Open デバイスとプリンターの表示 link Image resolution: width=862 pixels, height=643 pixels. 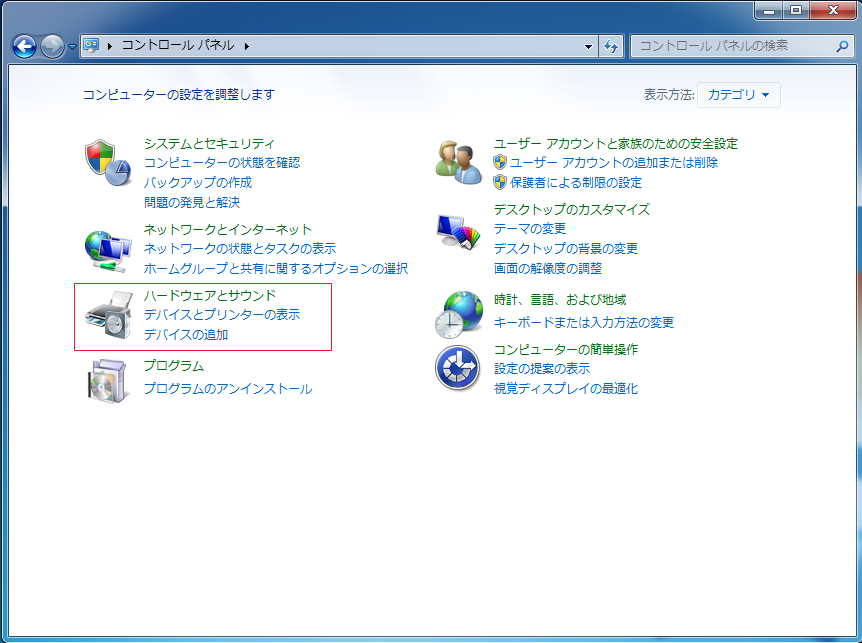[222, 314]
